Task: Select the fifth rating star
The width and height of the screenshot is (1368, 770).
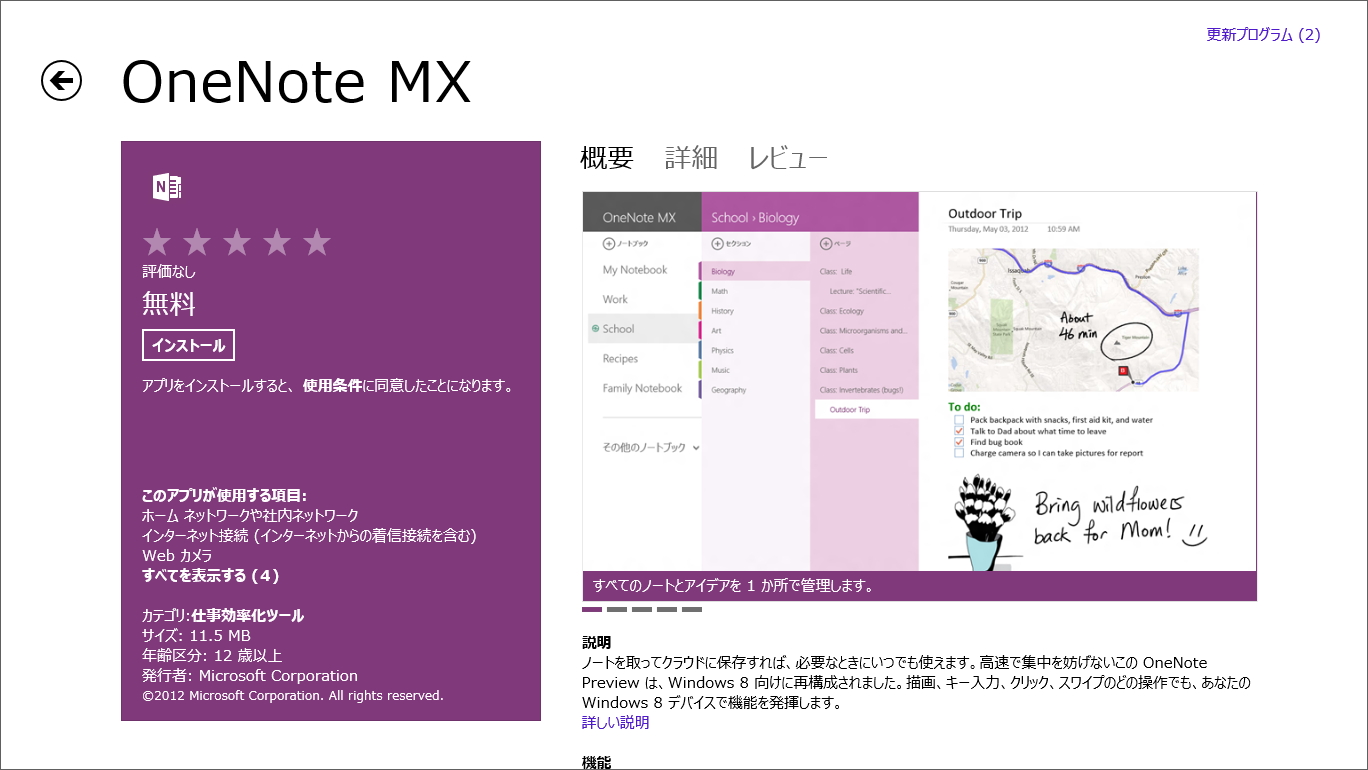Action: tap(318, 241)
